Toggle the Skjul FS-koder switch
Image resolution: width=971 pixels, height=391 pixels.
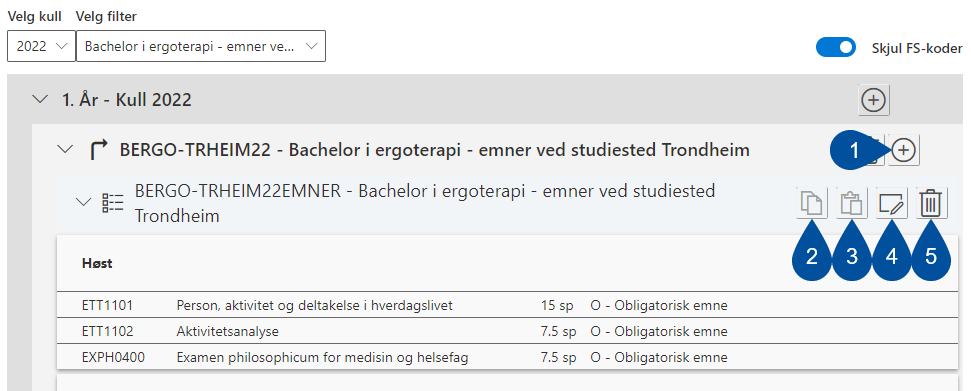tap(835, 47)
